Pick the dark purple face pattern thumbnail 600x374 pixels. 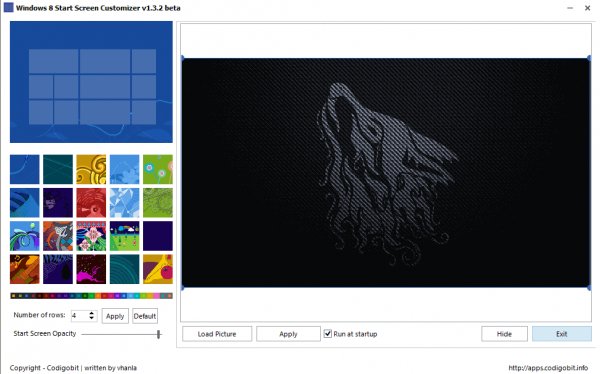[58, 203]
